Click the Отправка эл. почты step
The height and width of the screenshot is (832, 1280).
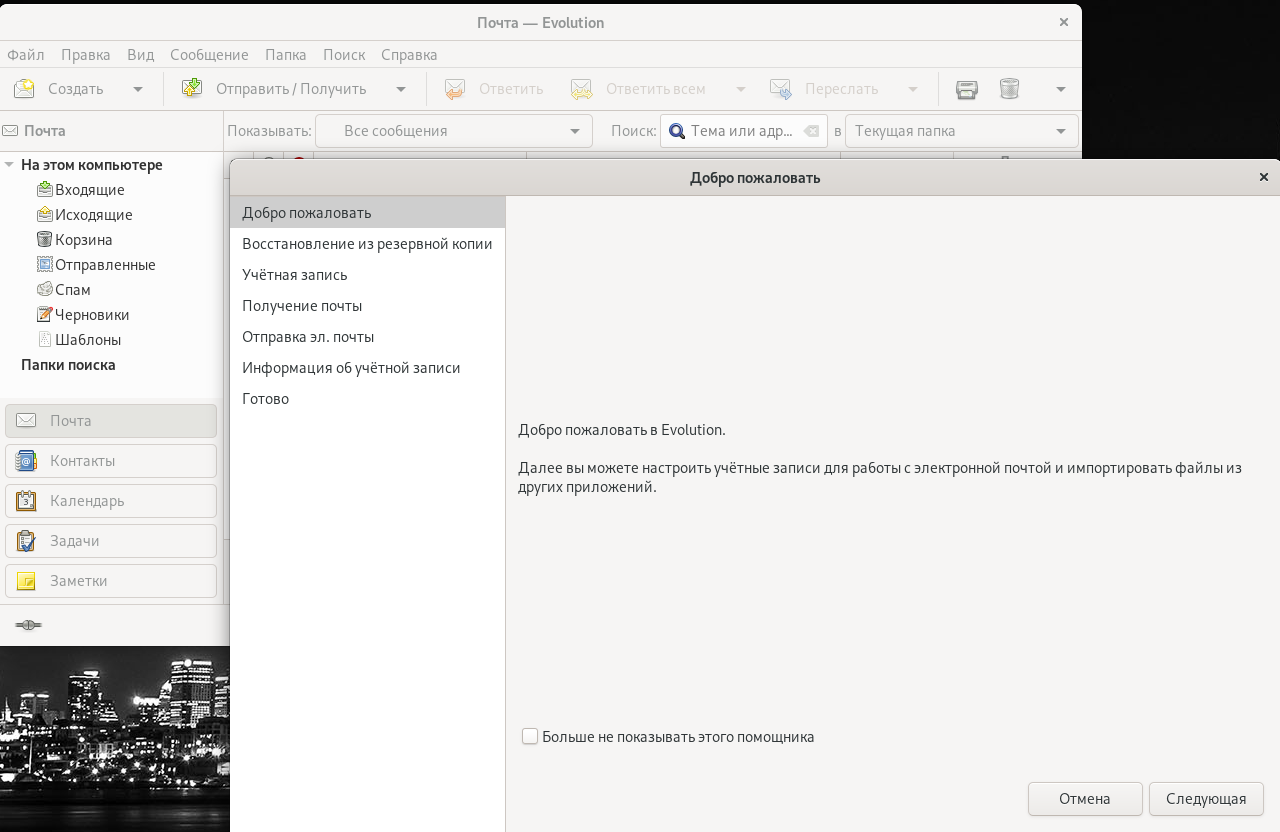pos(367,337)
